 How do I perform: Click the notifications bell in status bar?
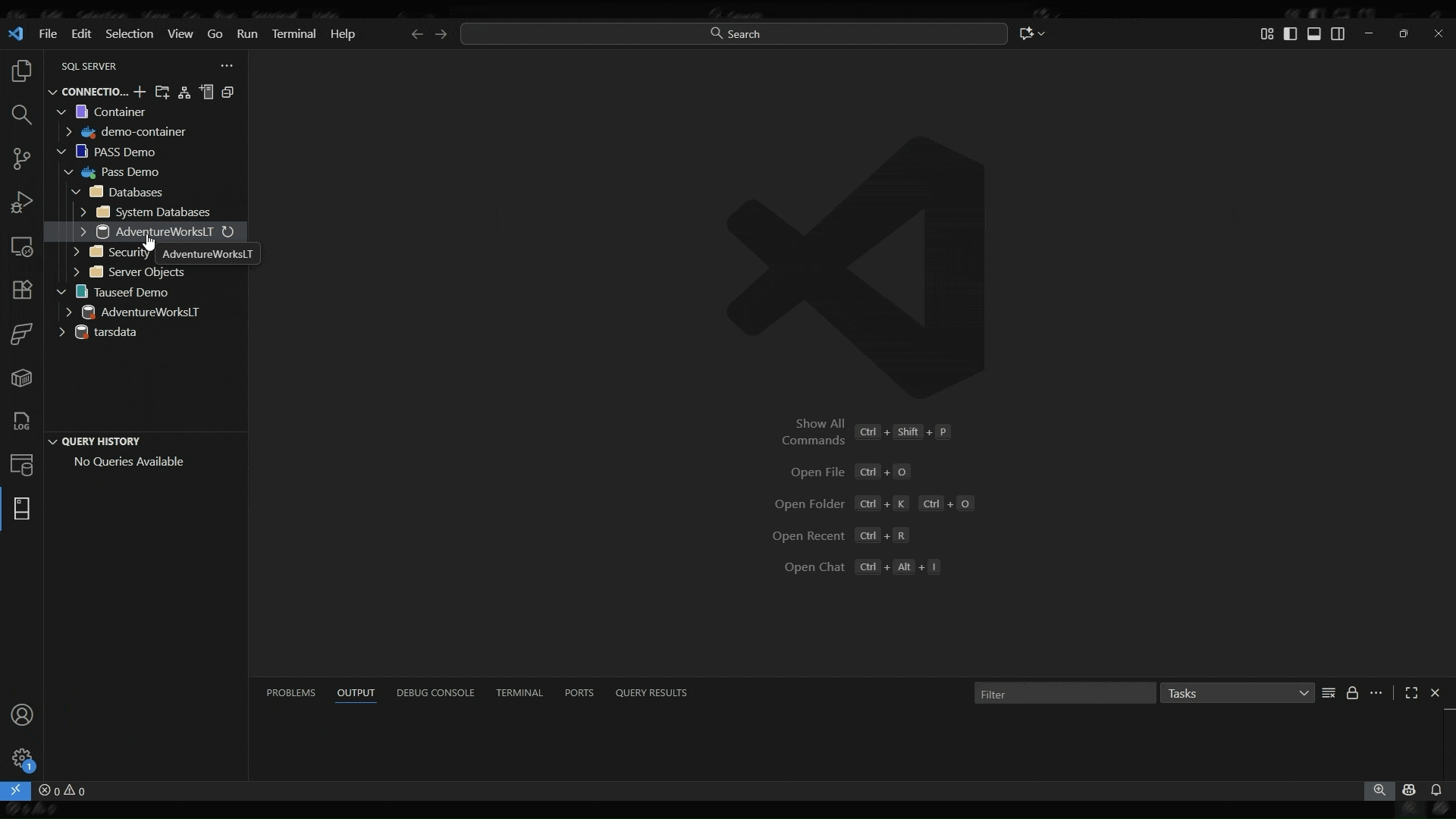[1436, 790]
